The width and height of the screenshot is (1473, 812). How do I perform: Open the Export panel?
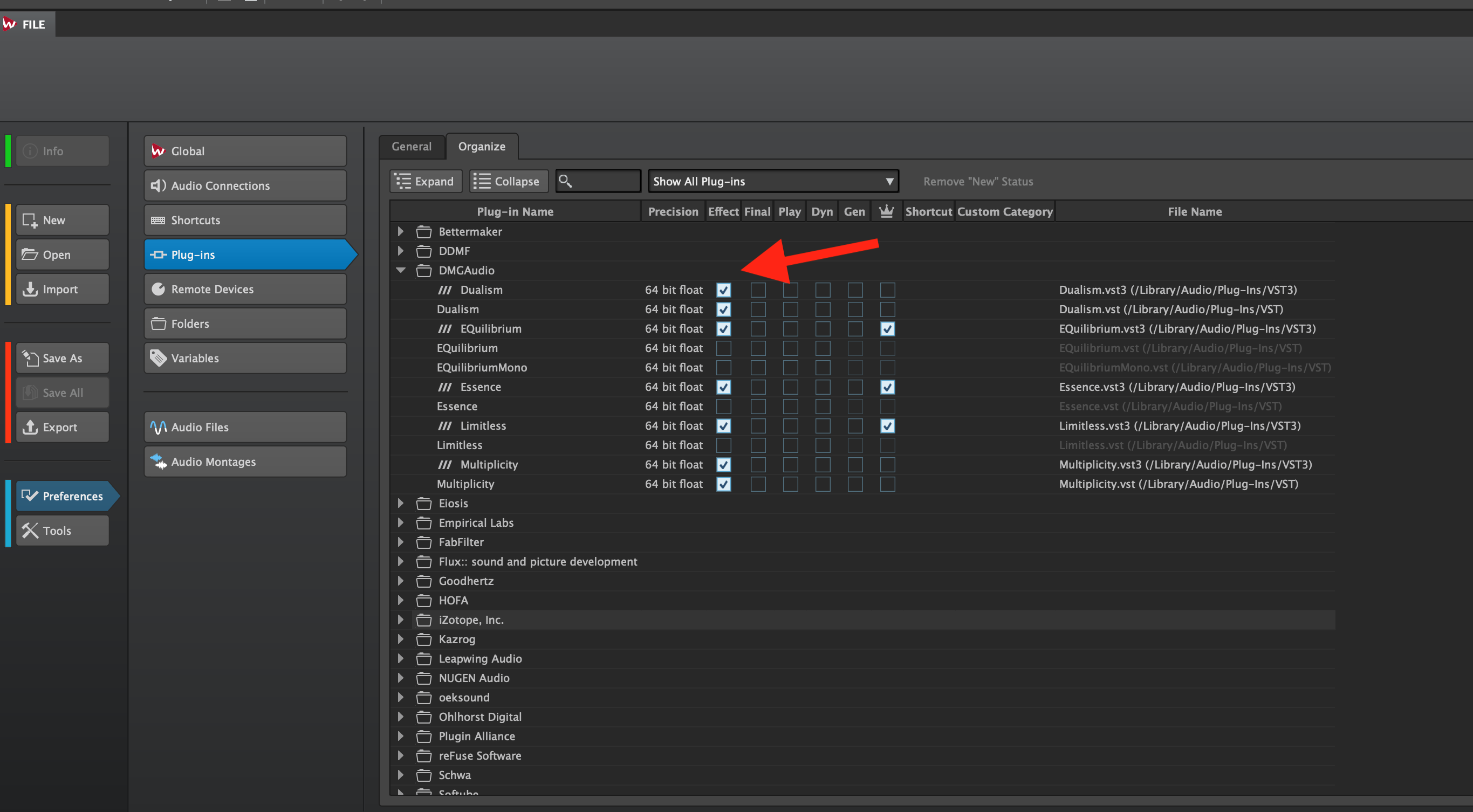coord(61,426)
